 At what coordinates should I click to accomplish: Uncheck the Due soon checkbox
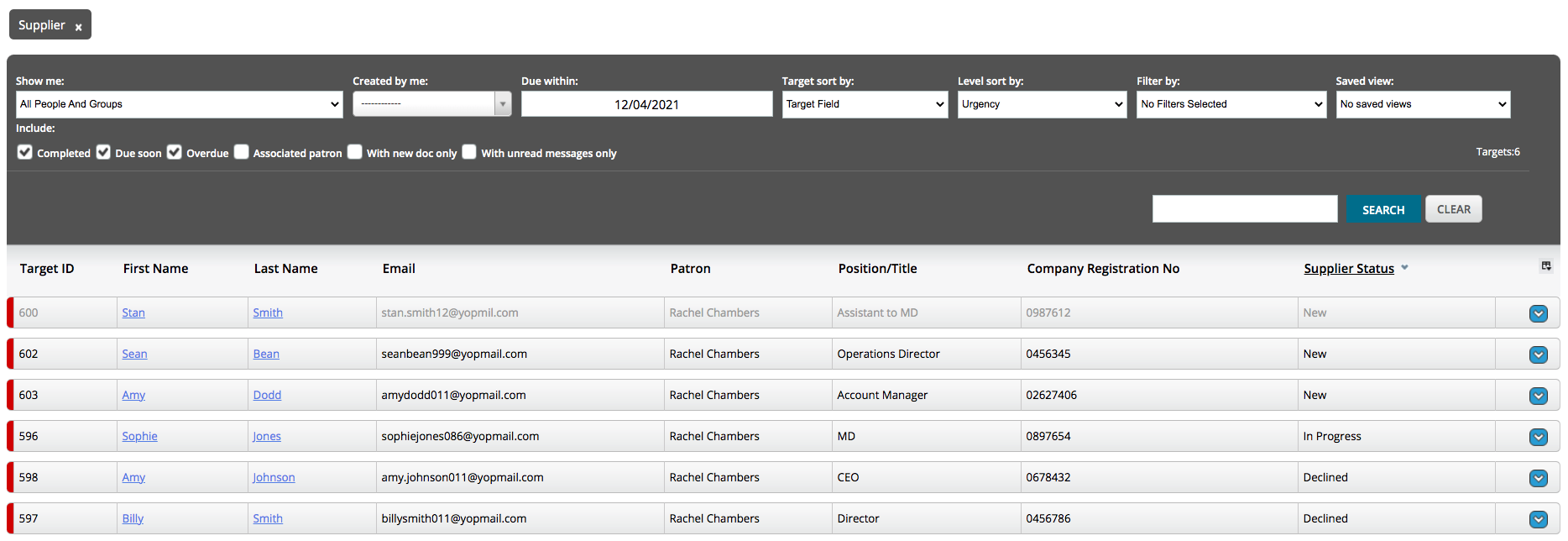pyautogui.click(x=103, y=152)
